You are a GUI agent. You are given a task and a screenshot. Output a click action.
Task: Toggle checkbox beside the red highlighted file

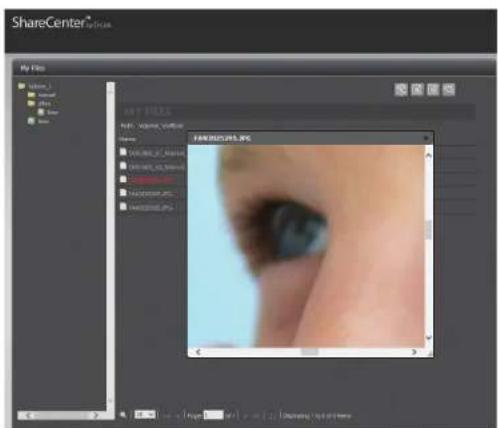coord(123,179)
